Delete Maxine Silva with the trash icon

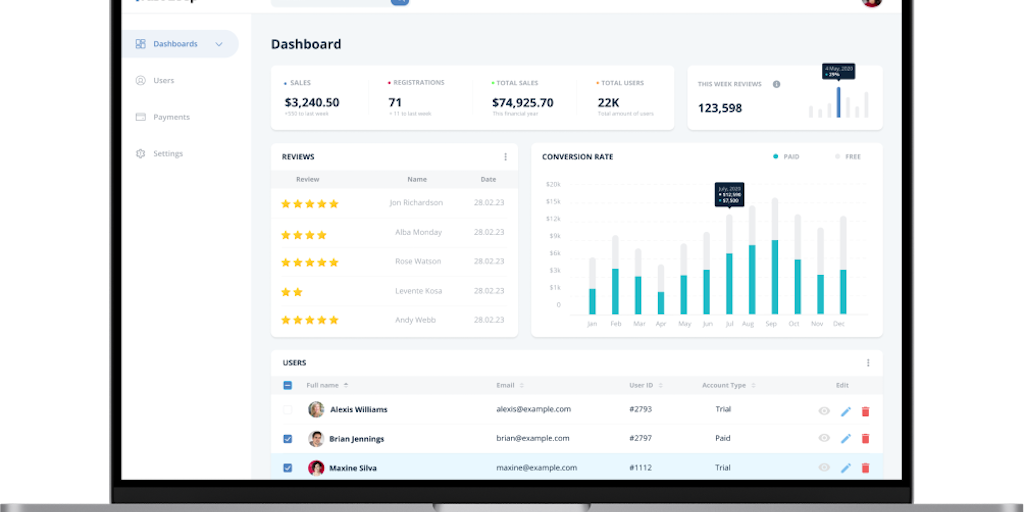pyautogui.click(x=866, y=468)
